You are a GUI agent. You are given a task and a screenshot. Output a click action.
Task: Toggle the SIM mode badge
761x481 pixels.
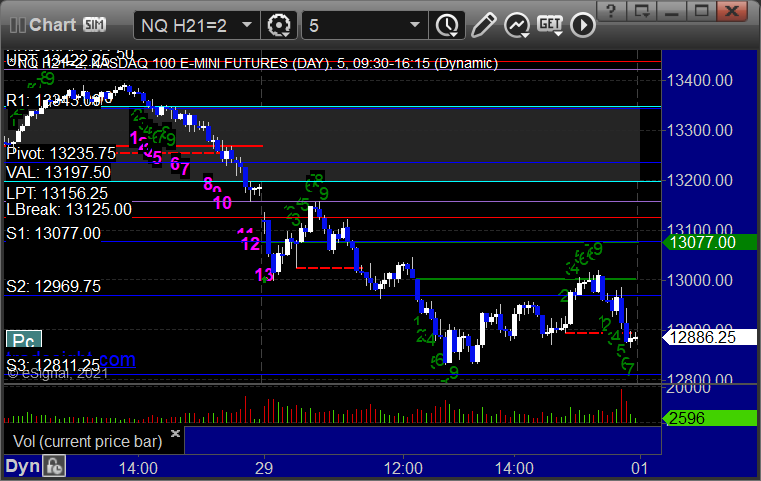(94, 25)
